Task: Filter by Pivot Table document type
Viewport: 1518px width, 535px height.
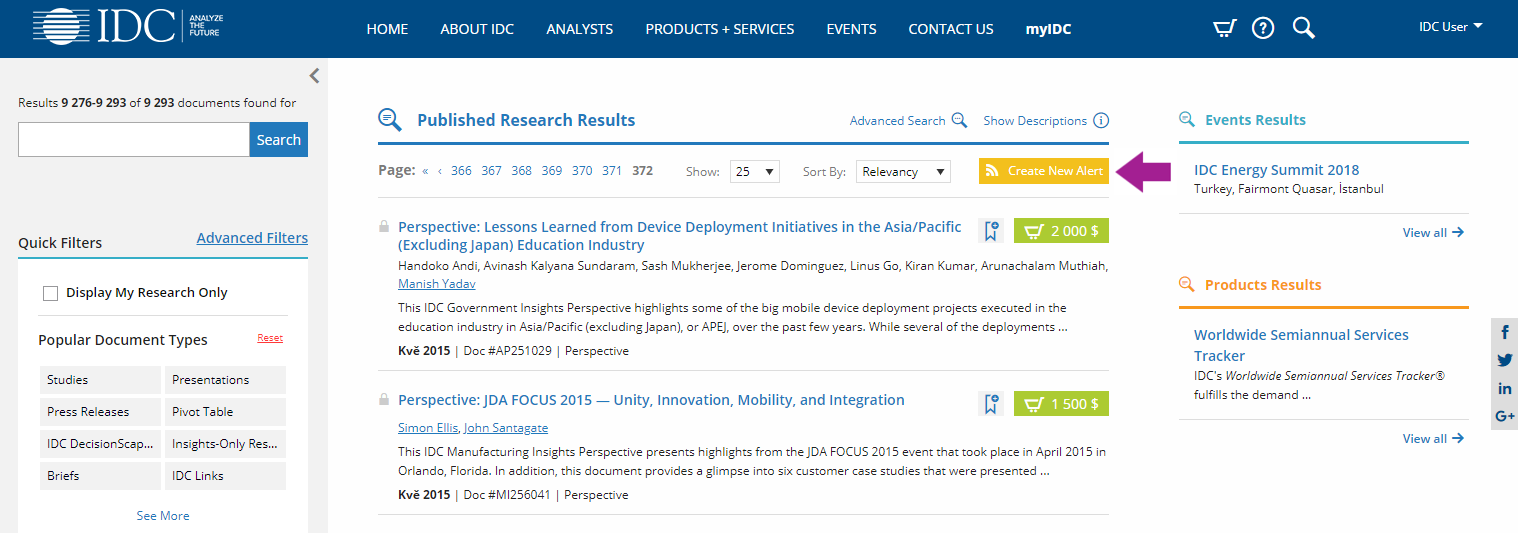Action: [225, 412]
